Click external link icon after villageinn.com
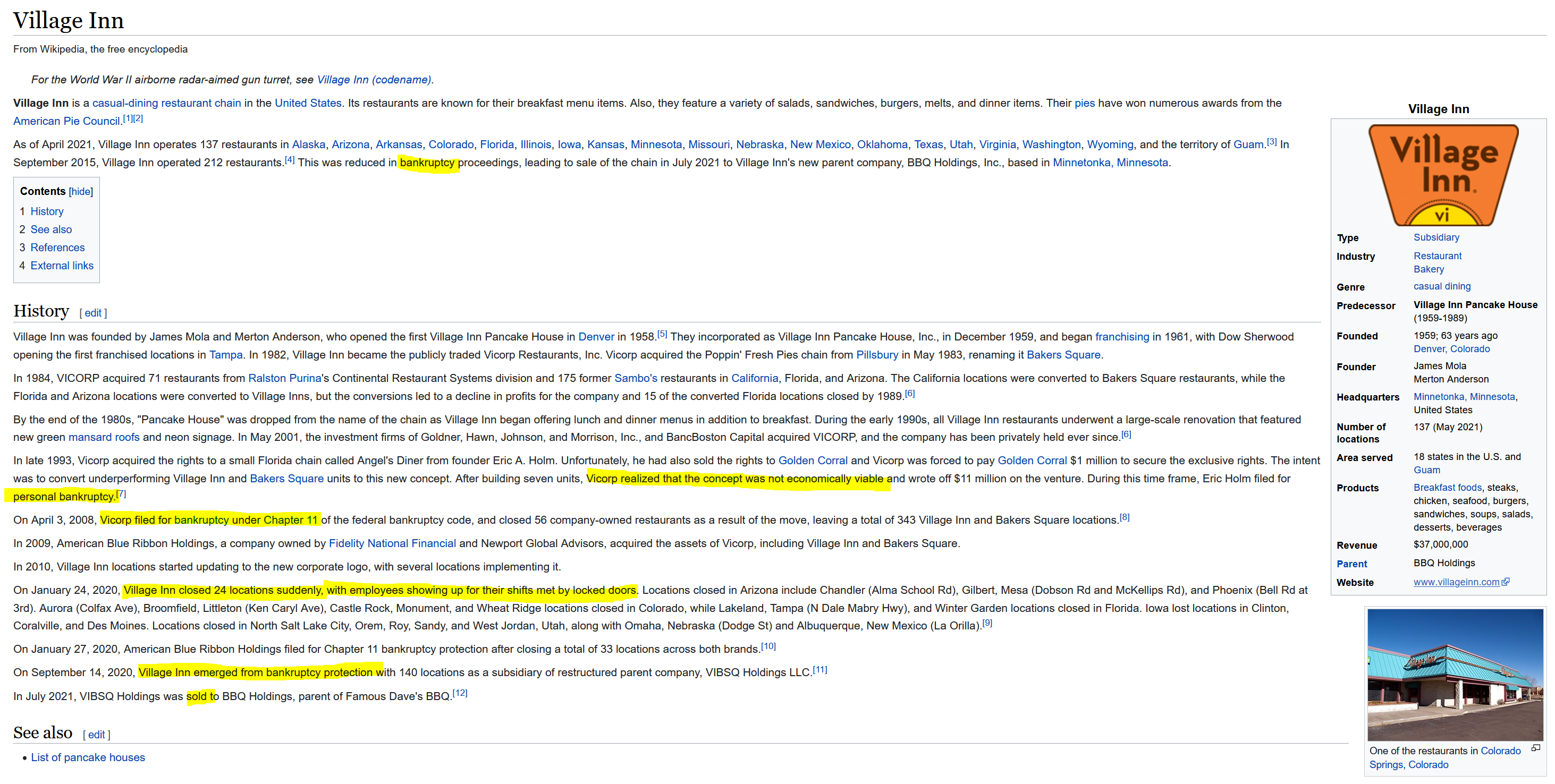1555x784 pixels. [1506, 582]
